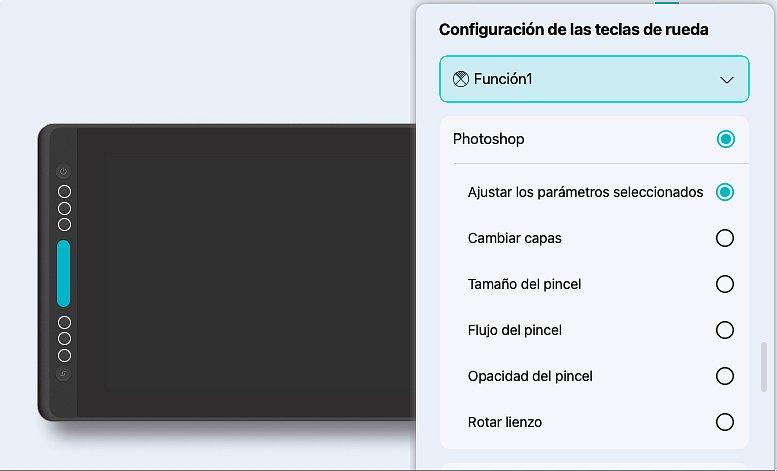Viewport: 777px width, 471px height.
Task: Select the fourth express key below wheel
Action: [64, 322]
